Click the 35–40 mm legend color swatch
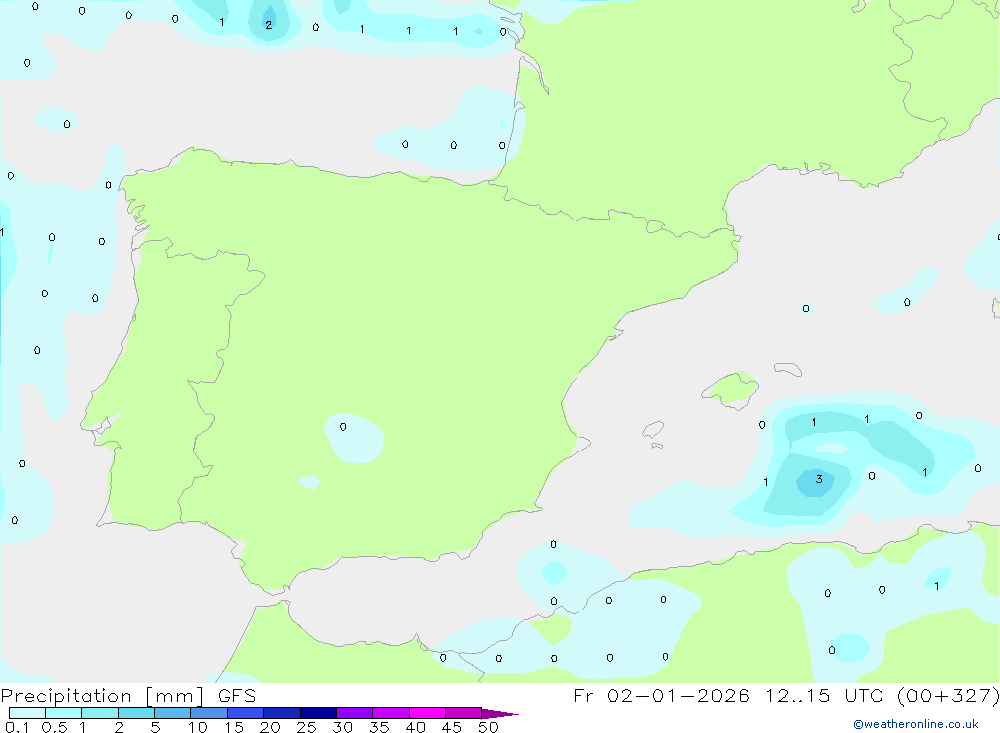Screen dimensions: 1000x733 (391, 713)
